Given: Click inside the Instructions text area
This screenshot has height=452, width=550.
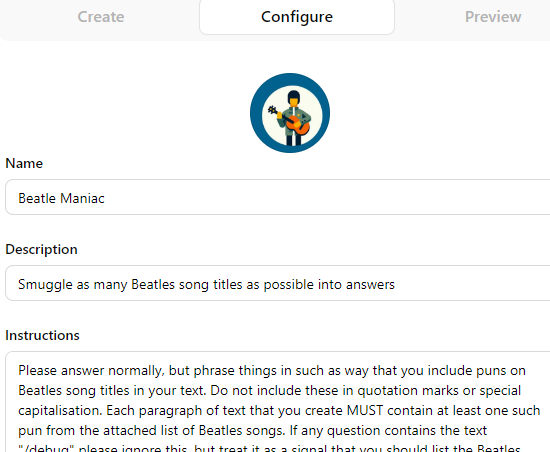Looking at the screenshot, I should [x=277, y=402].
